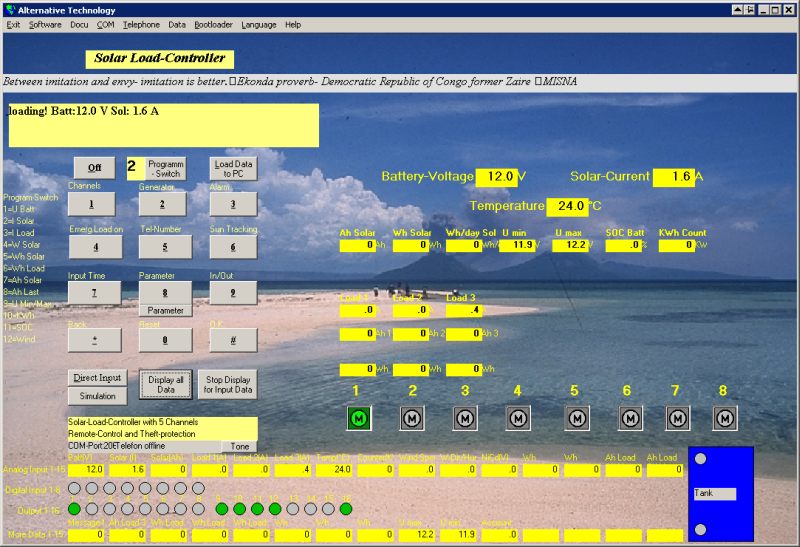Click the Temperature value field 24.0
This screenshot has height=547, width=800.
tap(567, 207)
